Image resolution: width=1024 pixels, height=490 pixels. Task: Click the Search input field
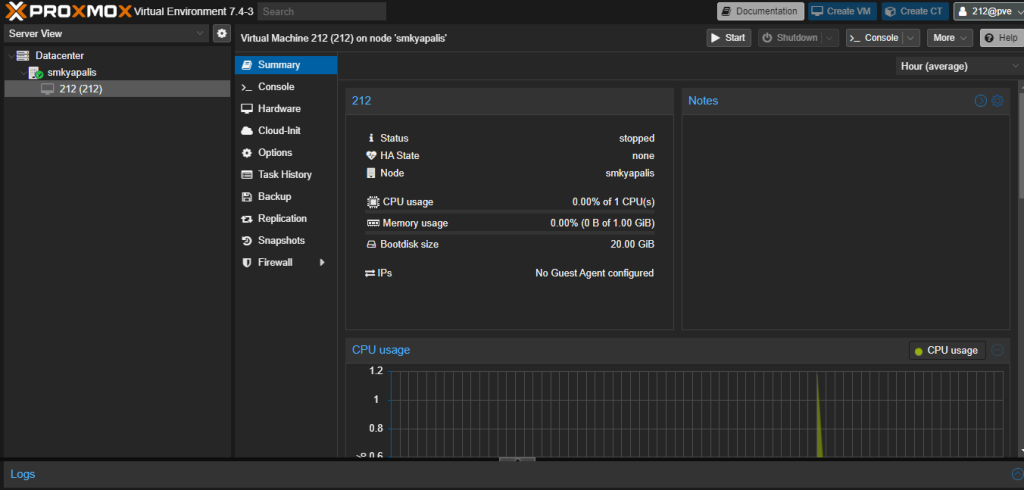[x=321, y=12]
